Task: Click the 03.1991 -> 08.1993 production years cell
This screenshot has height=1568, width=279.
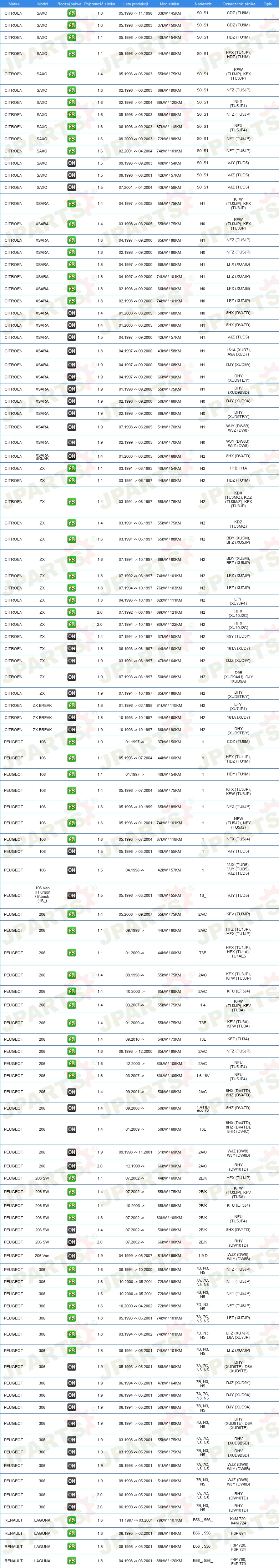Action: pos(136,468)
